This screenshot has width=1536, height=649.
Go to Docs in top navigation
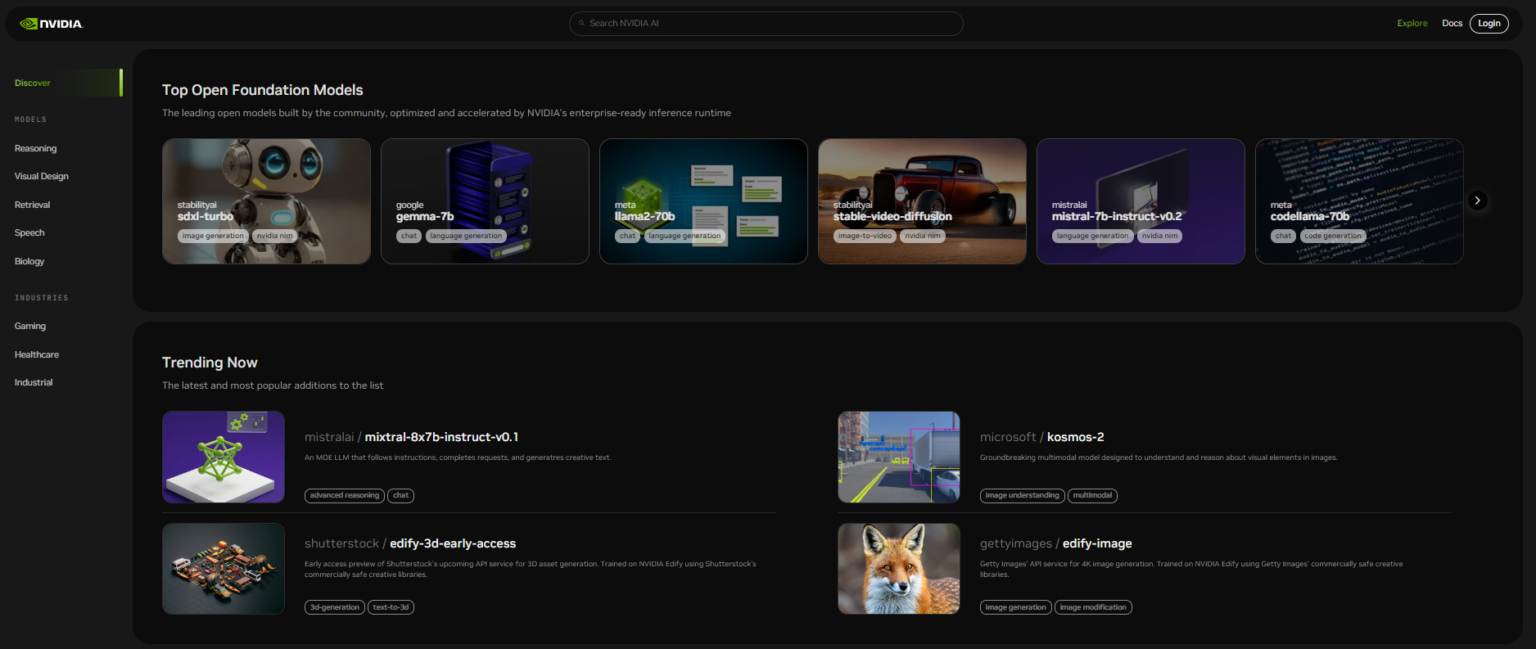point(1452,23)
